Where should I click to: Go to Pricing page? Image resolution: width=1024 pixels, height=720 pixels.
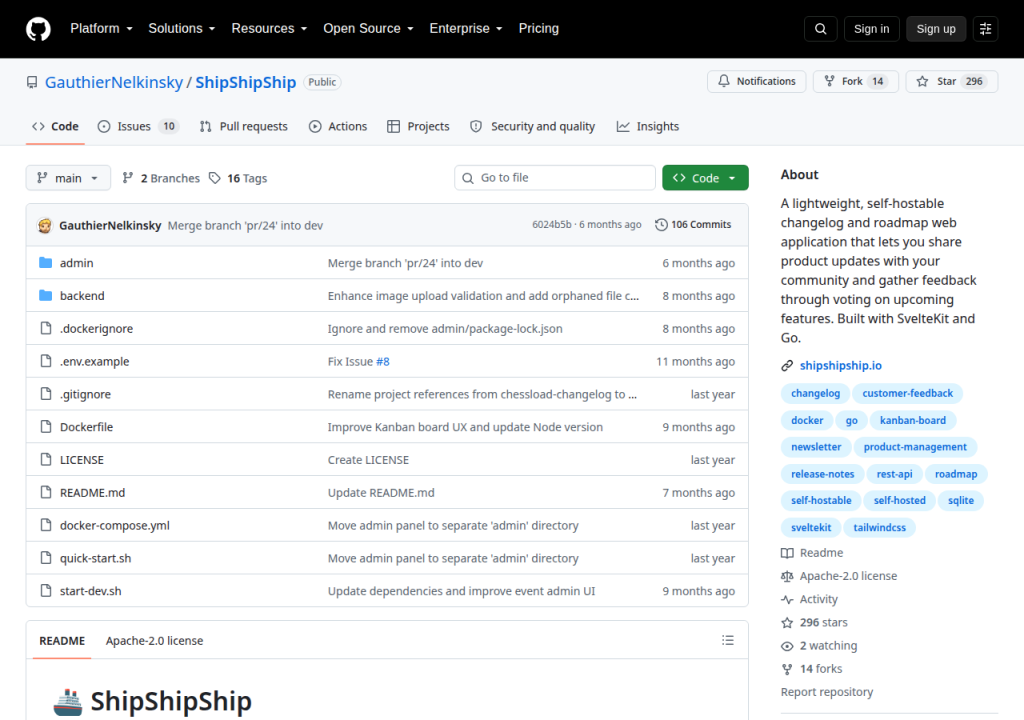coord(539,29)
